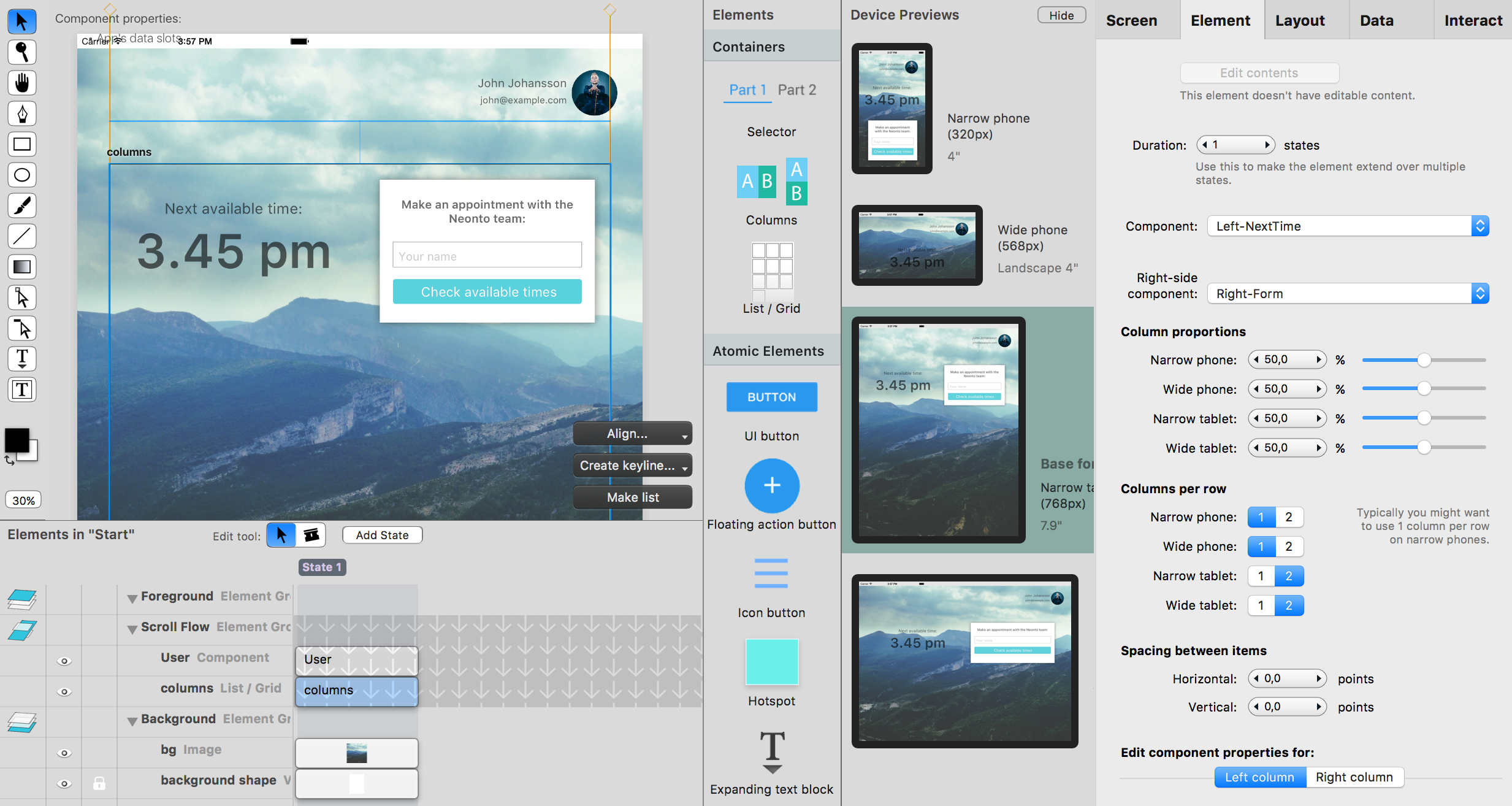Image resolution: width=1512 pixels, height=806 pixels.
Task: Click the Floating action button element
Action: (771, 486)
